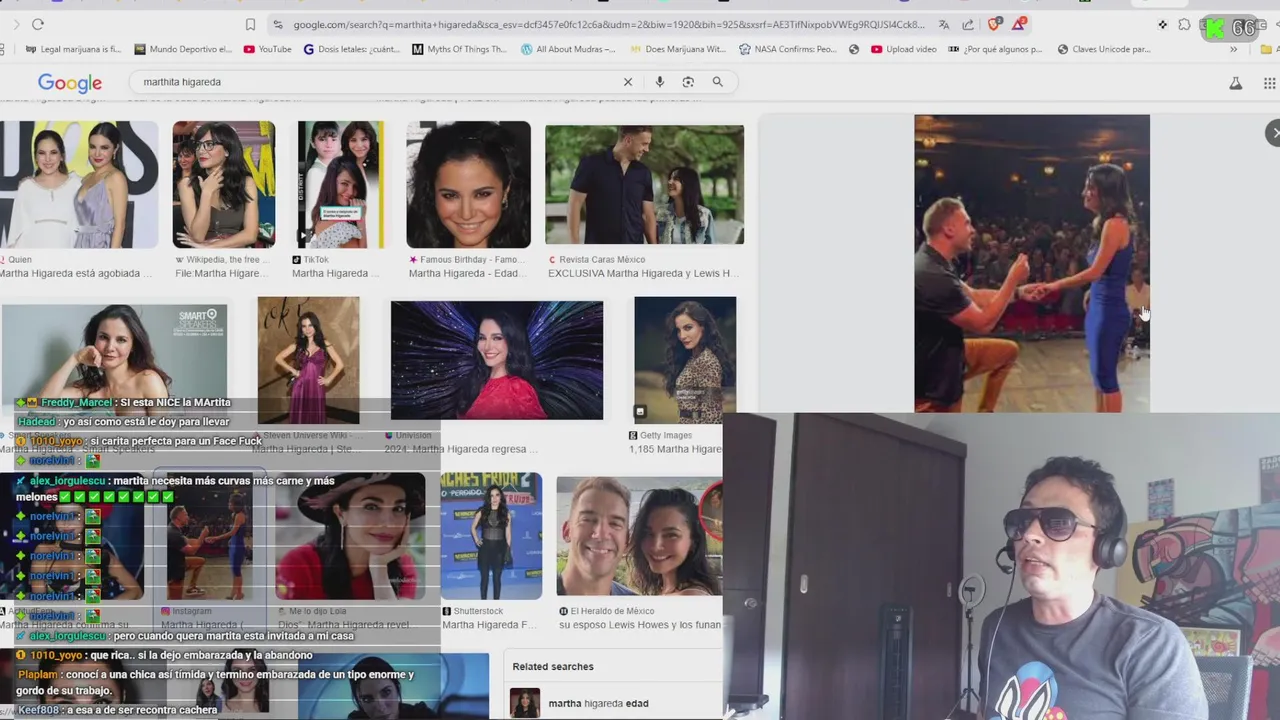Open ¿Por qué algunos p... bookmark
Viewport: 1280px width, 720px height.
click(997, 49)
